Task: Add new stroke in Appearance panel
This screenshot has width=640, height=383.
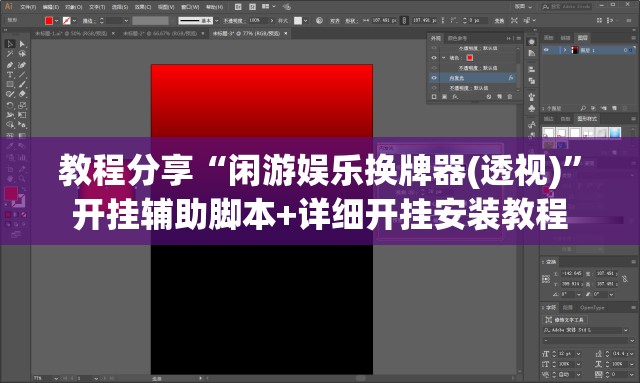Action: click(x=434, y=97)
